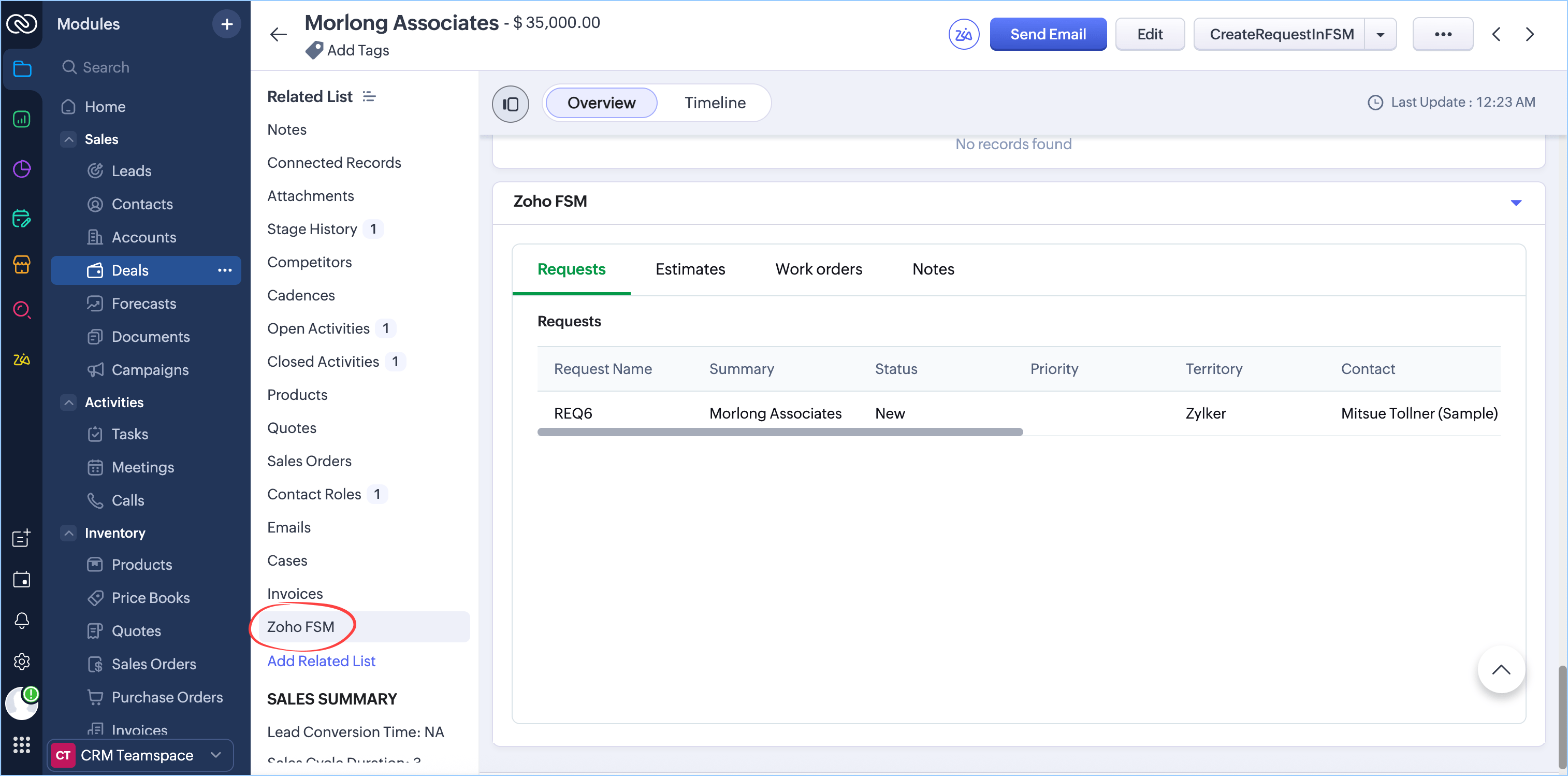Click the Add Related List link
Screen dimensions: 1568x776
[x=321, y=661]
